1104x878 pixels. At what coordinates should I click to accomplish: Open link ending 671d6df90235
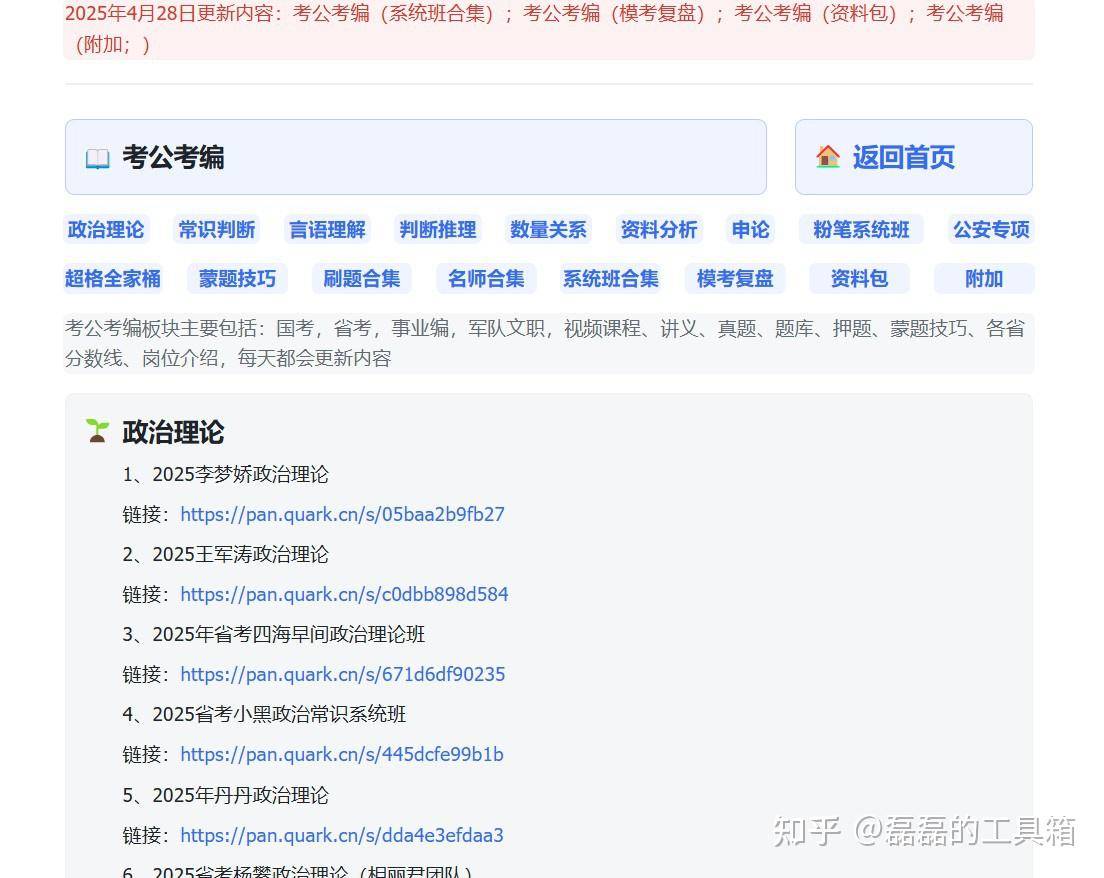pyautogui.click(x=343, y=675)
